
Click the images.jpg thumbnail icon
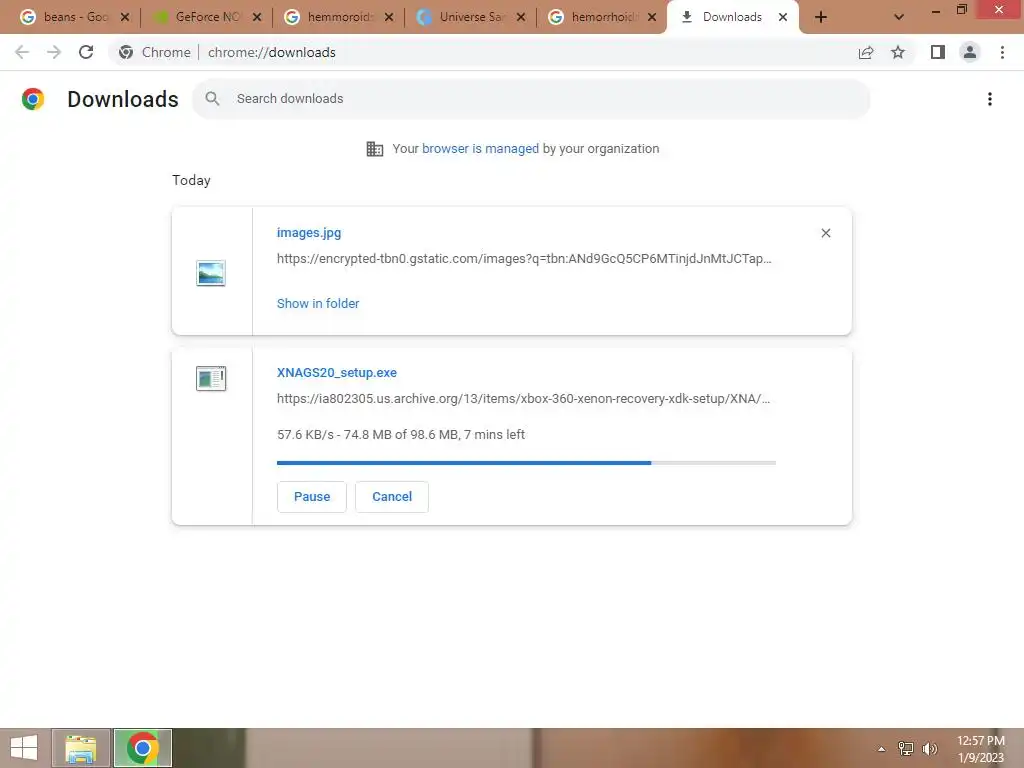tap(211, 273)
